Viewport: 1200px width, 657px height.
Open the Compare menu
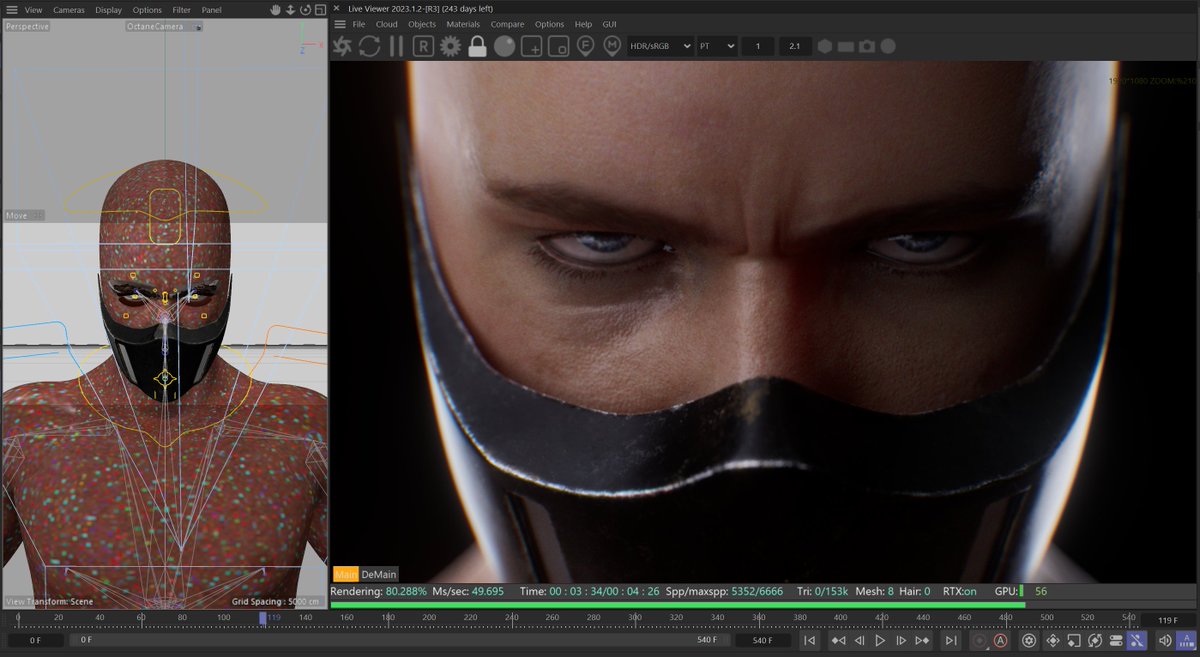pyautogui.click(x=508, y=24)
